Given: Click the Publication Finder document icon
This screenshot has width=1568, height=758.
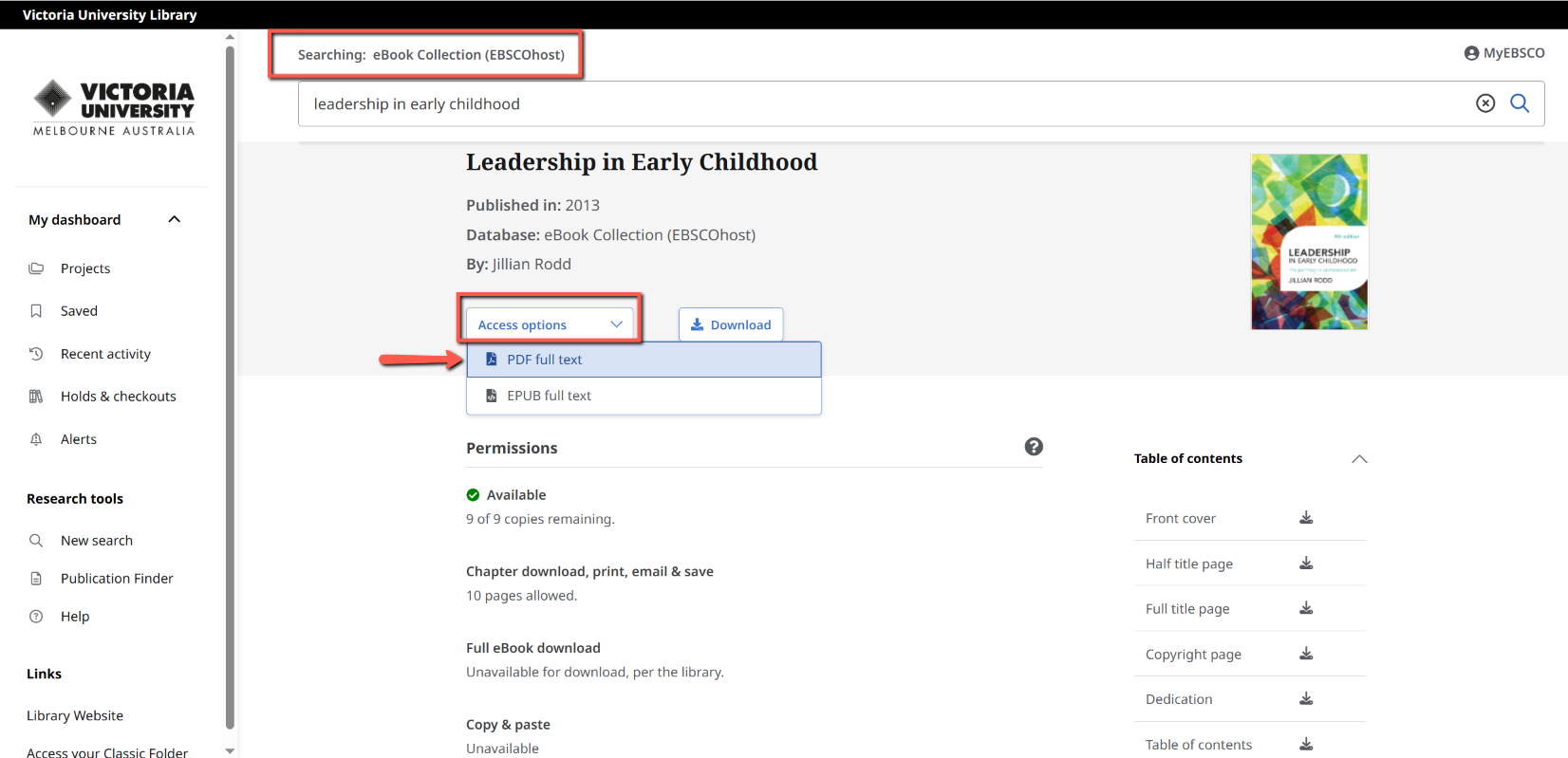Looking at the screenshot, I should pyautogui.click(x=36, y=579).
